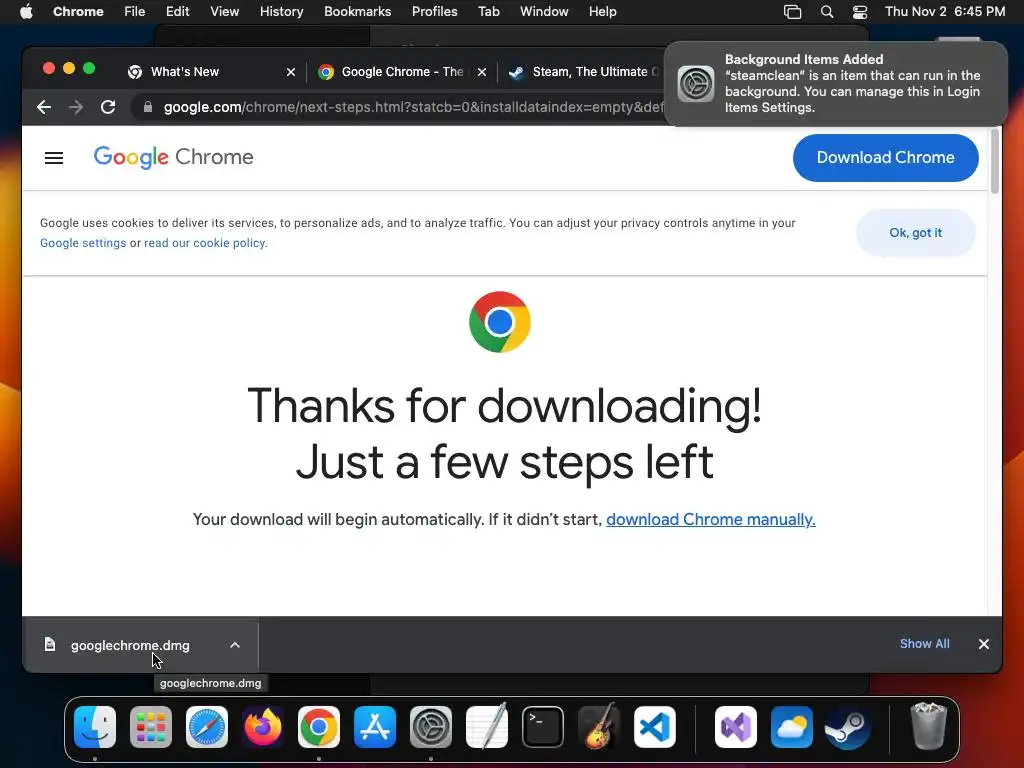This screenshot has height=768, width=1024.
Task: Open the Trash from the Dock
Action: click(x=928, y=726)
